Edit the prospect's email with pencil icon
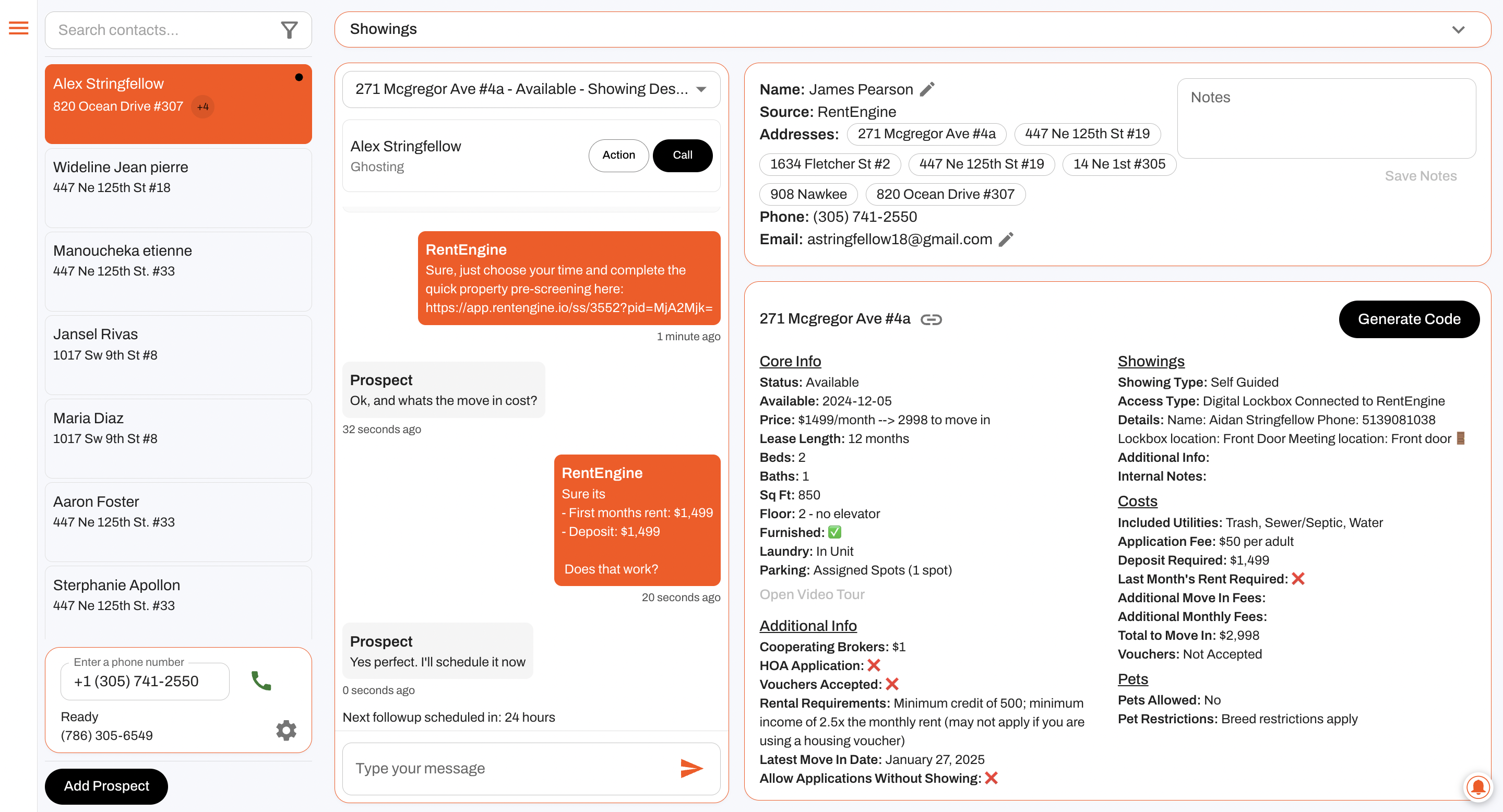The image size is (1503, 812). (1006, 239)
